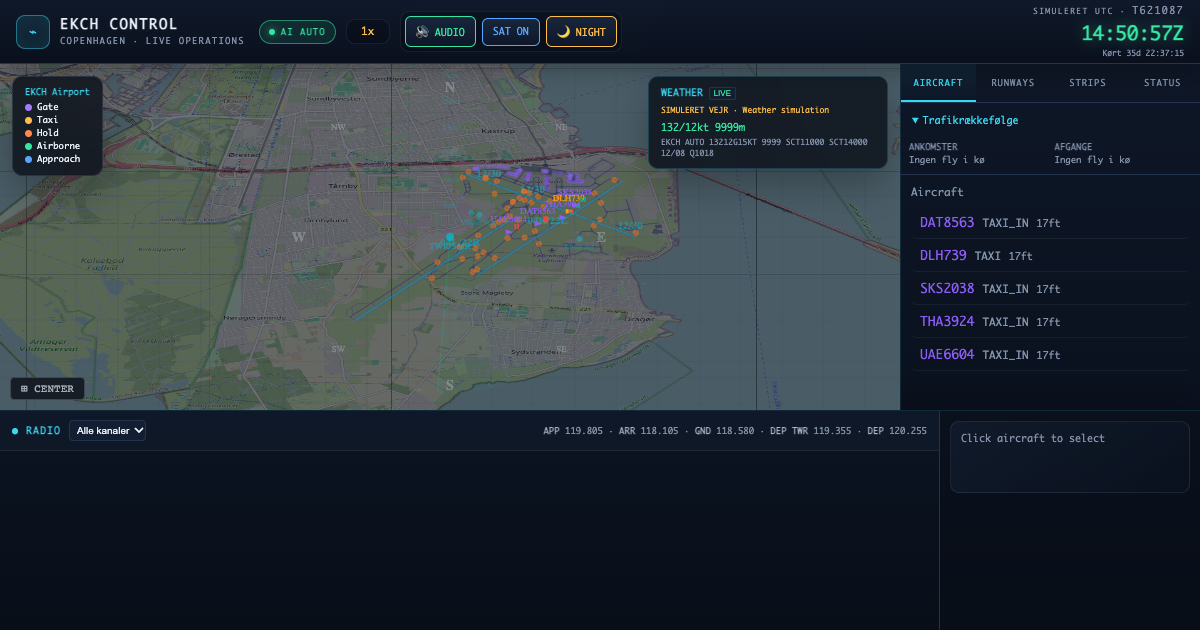
Task: Click the DEP 120.255 frequency
Action: (897, 431)
